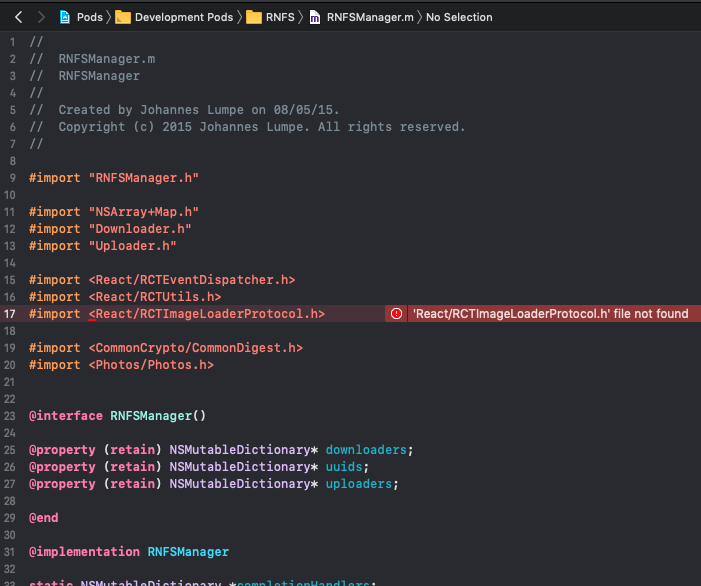
Task: Open the No Selection symbol menu
Action: 459,17
